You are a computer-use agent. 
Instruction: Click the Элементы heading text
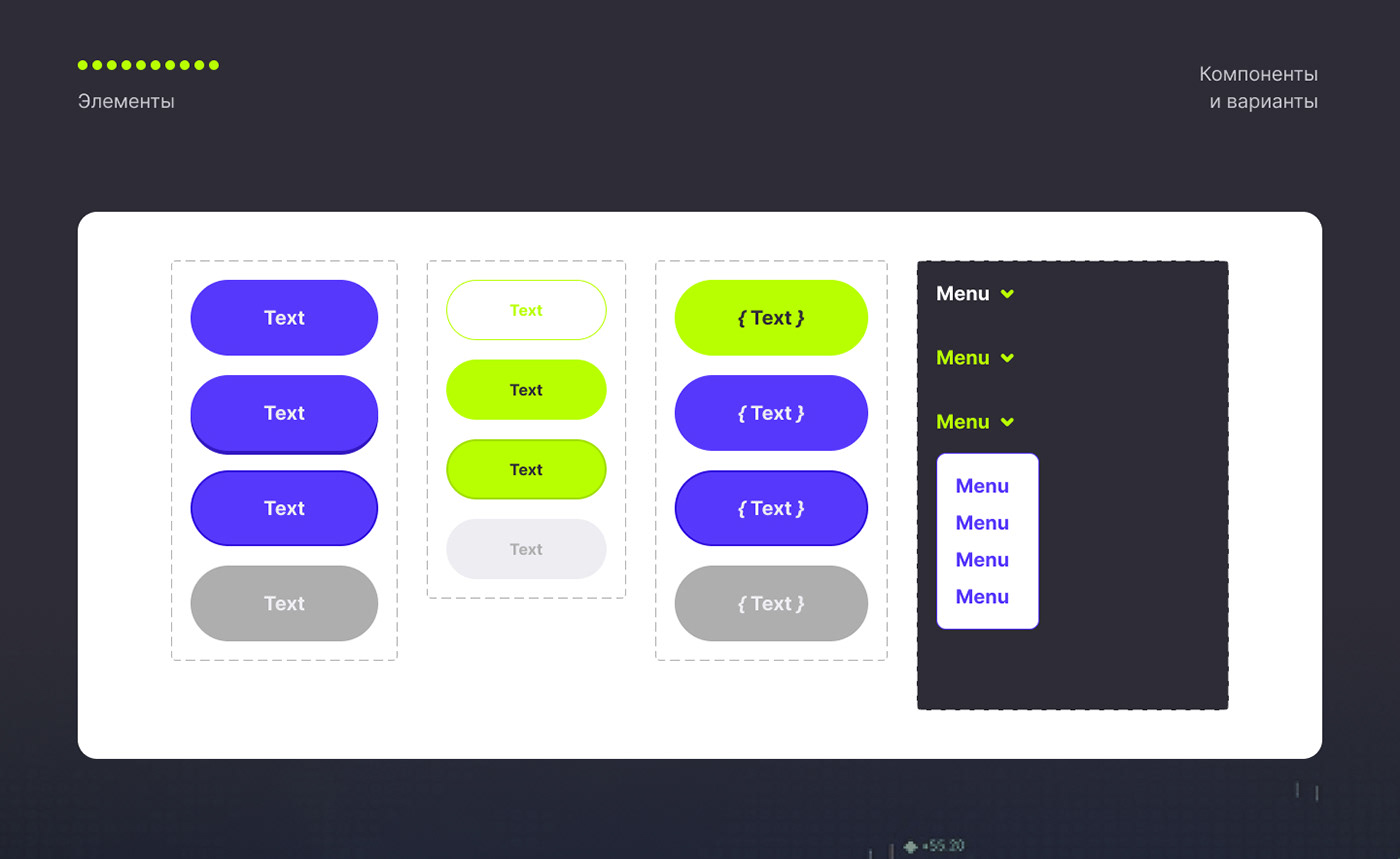(x=126, y=102)
